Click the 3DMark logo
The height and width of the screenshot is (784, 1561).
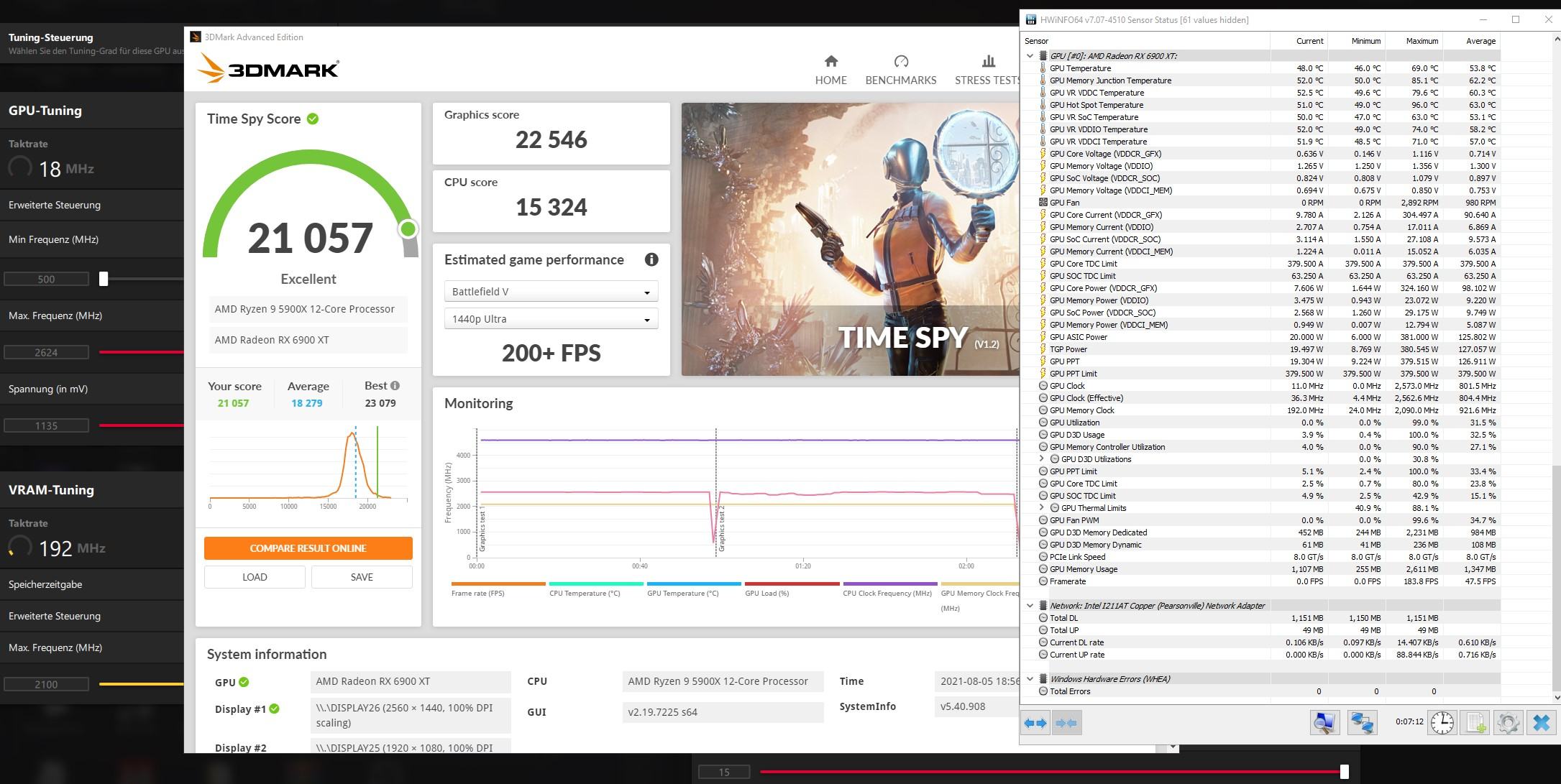click(268, 69)
